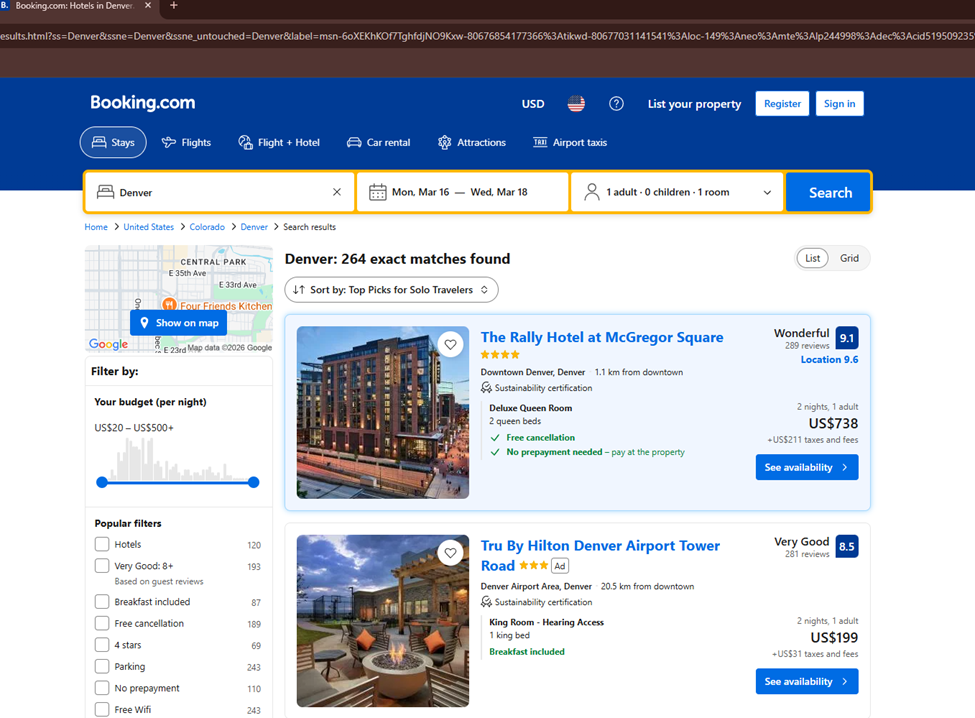Click Location 9.6 rating link
This screenshot has width=975, height=718.
(x=829, y=360)
